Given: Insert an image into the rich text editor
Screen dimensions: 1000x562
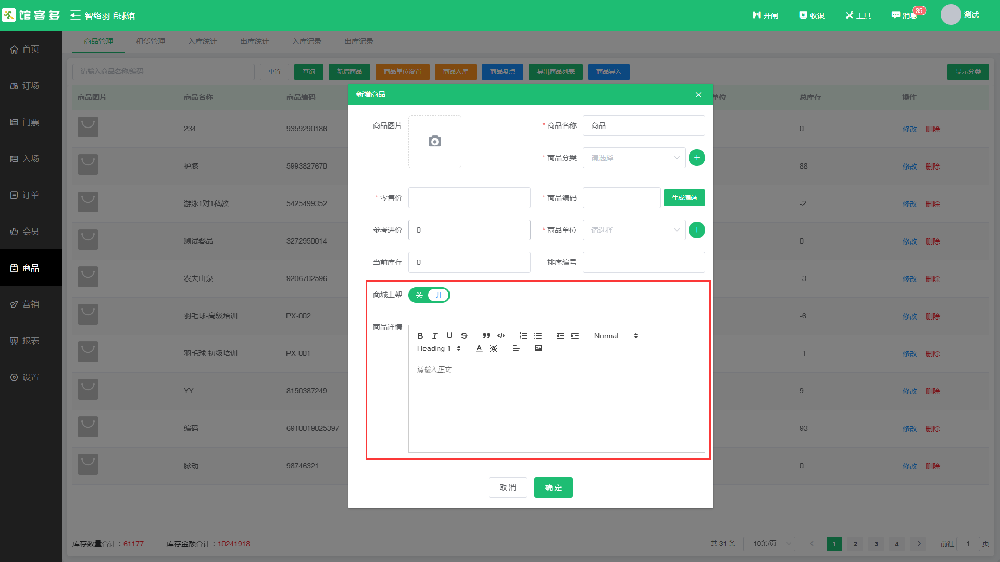Looking at the screenshot, I should [538, 348].
